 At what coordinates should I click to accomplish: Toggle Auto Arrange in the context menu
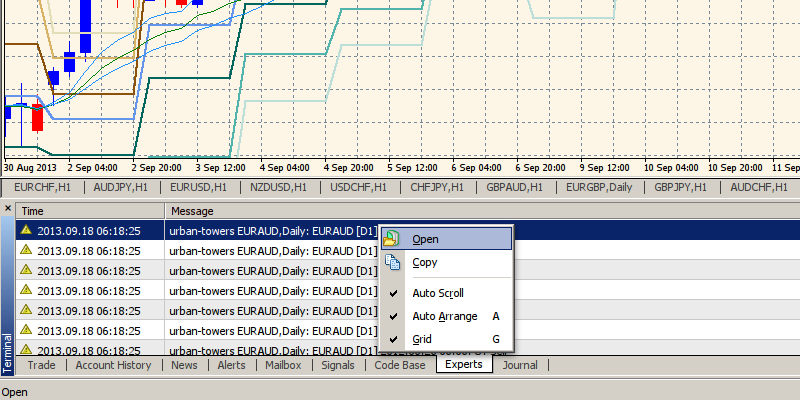pyautogui.click(x=444, y=316)
